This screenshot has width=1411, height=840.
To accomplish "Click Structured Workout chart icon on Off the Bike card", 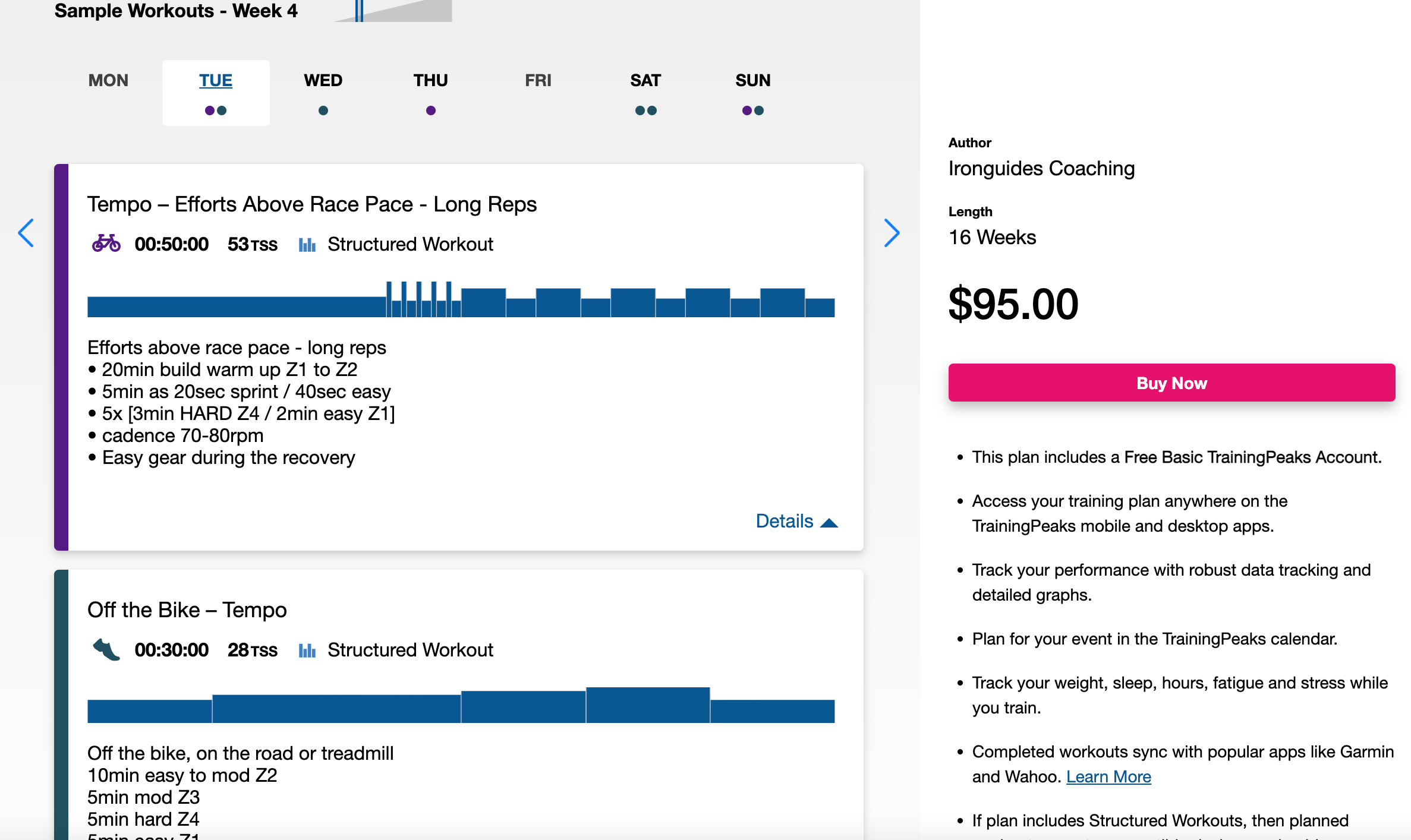I will click(x=307, y=650).
